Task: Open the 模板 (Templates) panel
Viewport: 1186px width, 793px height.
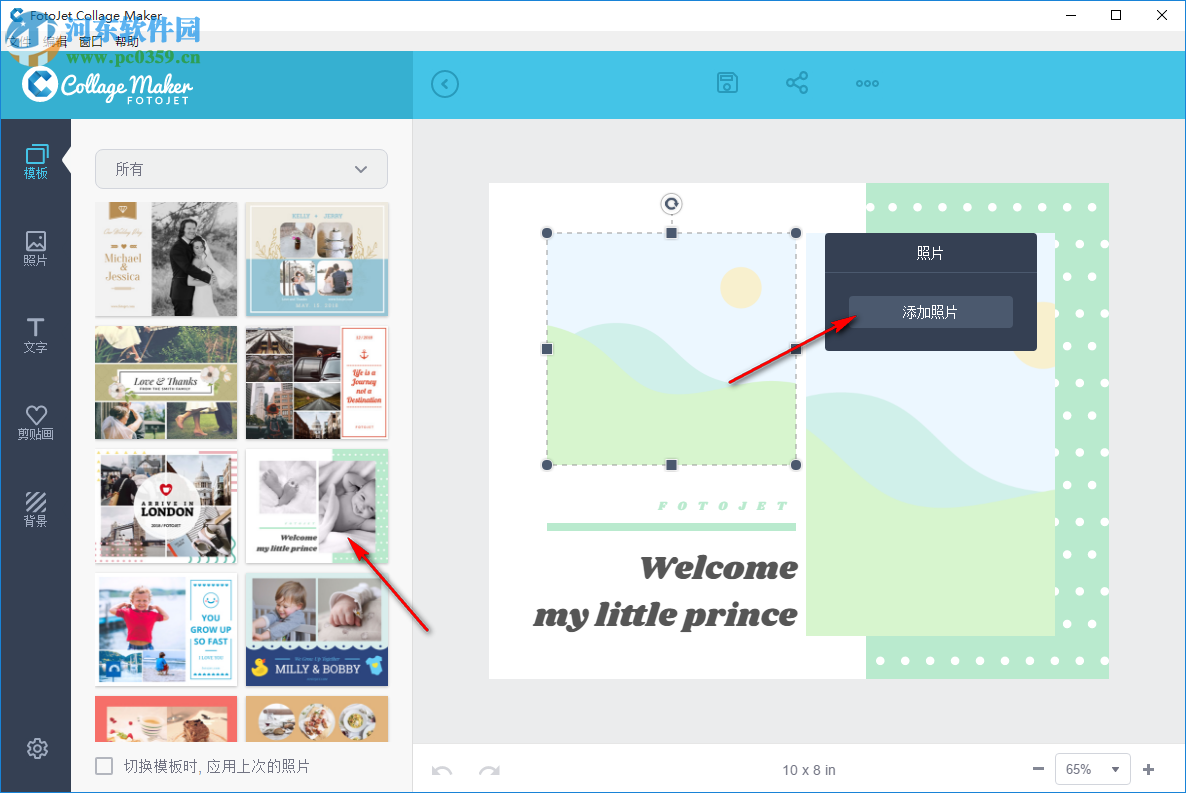Action: pyautogui.click(x=36, y=160)
